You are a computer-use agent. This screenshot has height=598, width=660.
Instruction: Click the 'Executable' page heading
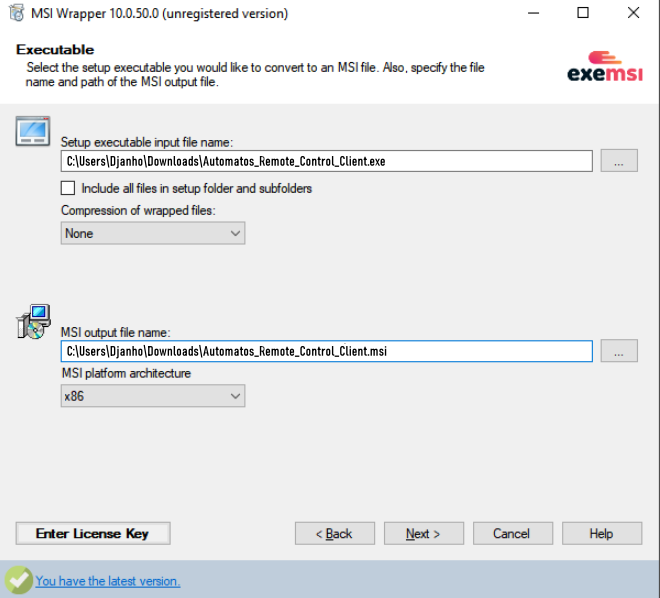[x=55, y=50]
